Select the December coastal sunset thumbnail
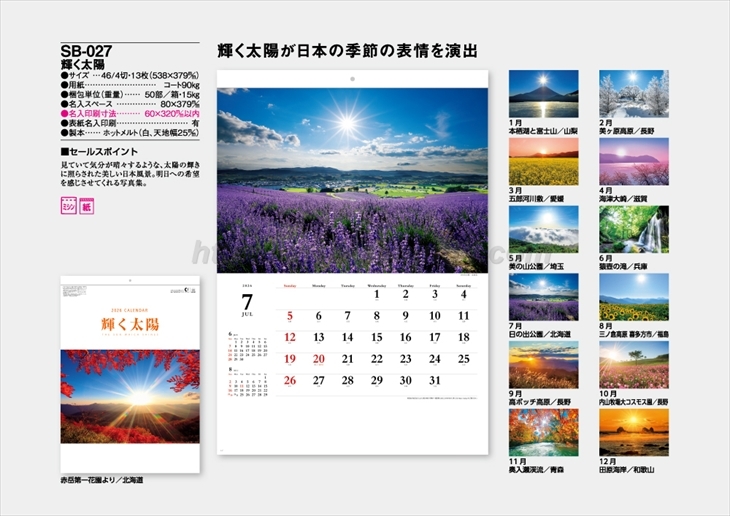This screenshot has width=730, height=516. tap(633, 433)
